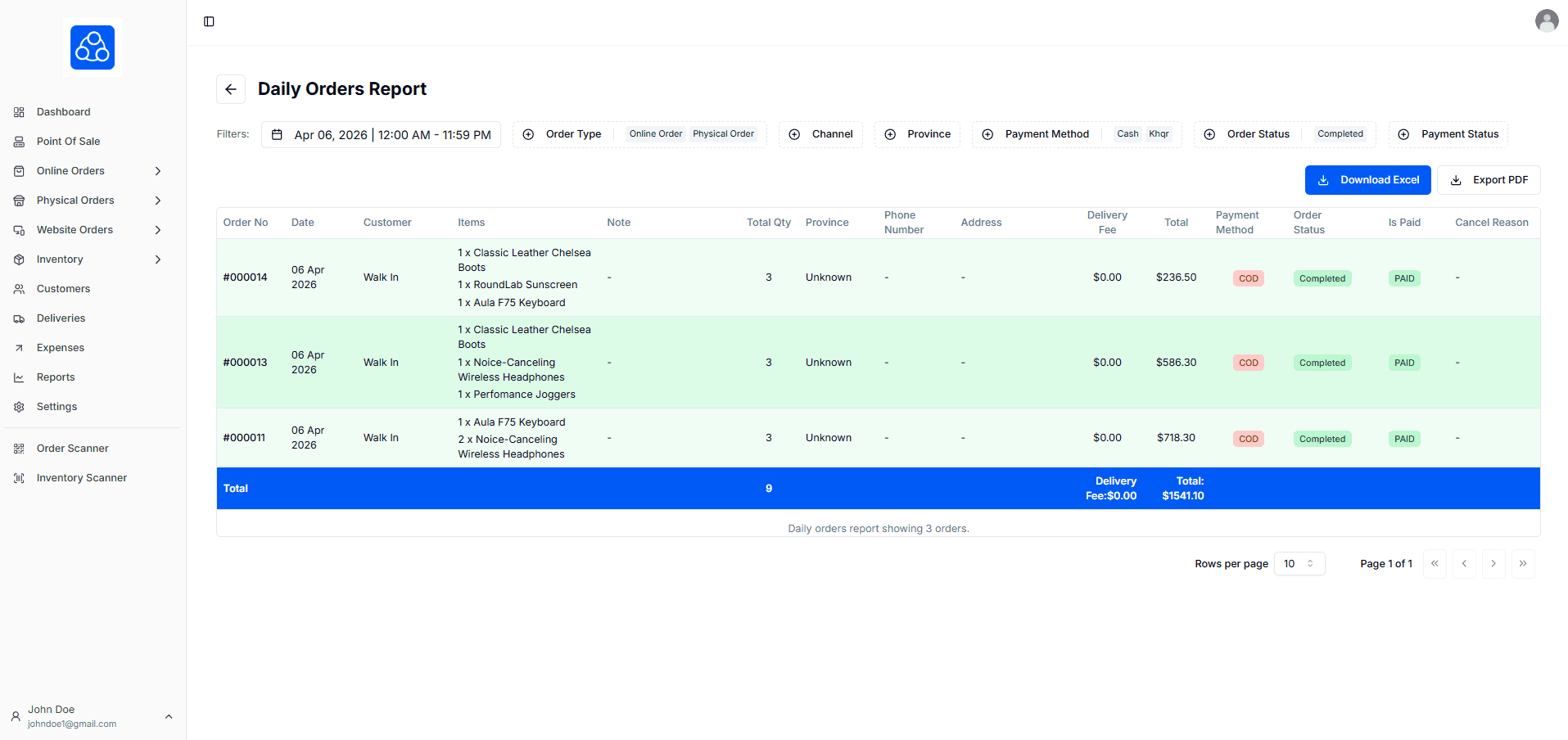Click the $236.50 total cell

tap(1176, 277)
